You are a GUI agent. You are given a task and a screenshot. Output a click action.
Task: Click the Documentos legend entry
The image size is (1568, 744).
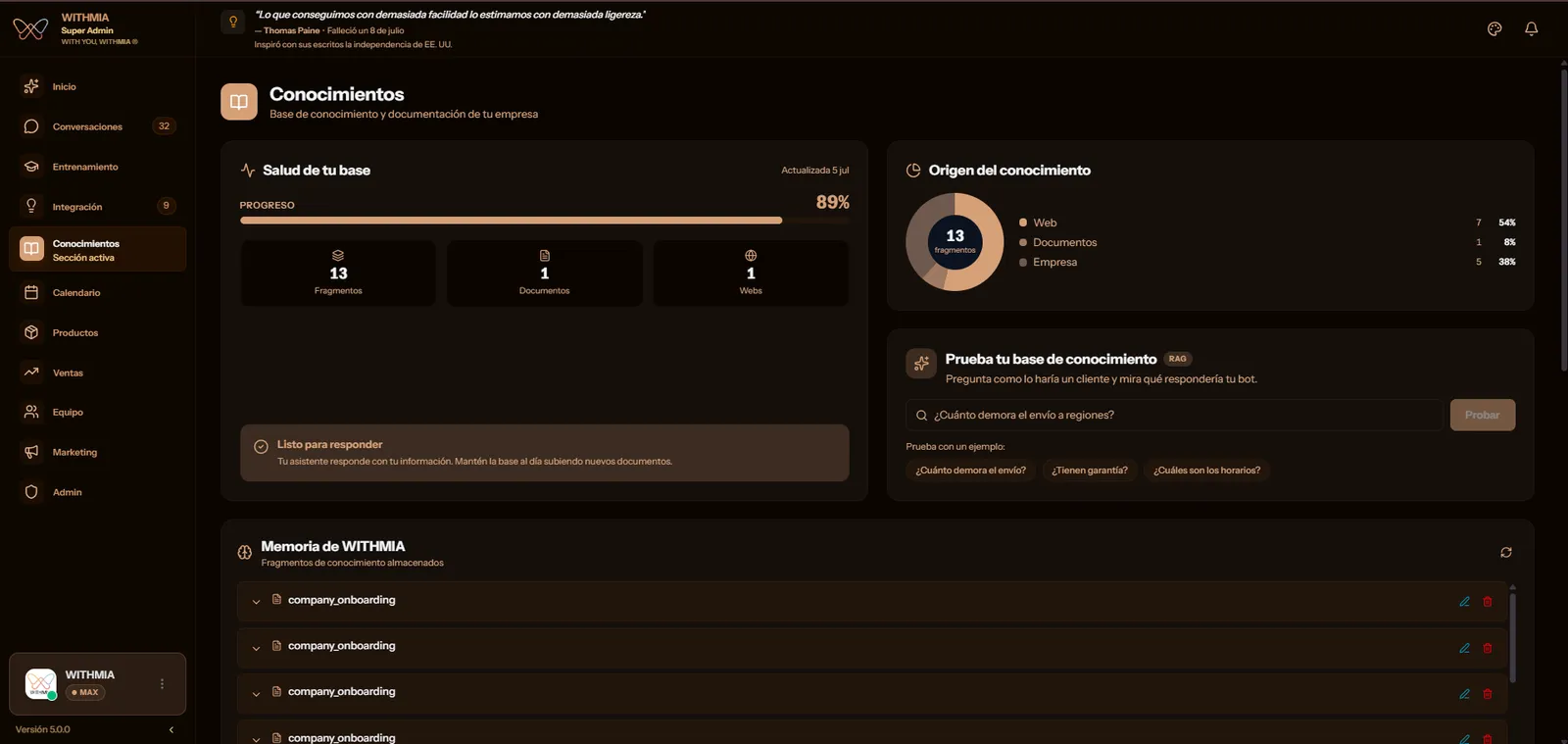pyautogui.click(x=1057, y=242)
